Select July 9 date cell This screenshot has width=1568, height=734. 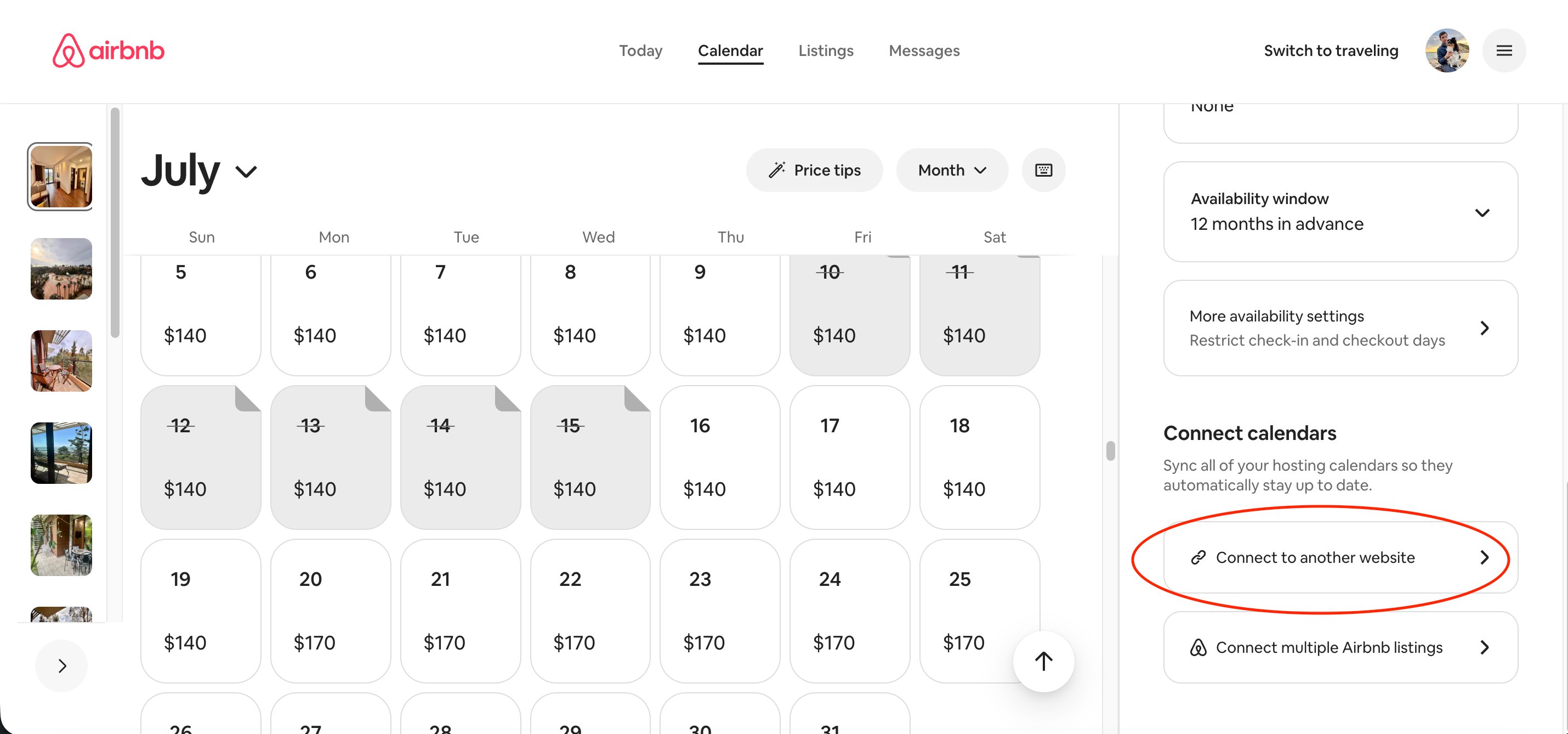(x=719, y=315)
